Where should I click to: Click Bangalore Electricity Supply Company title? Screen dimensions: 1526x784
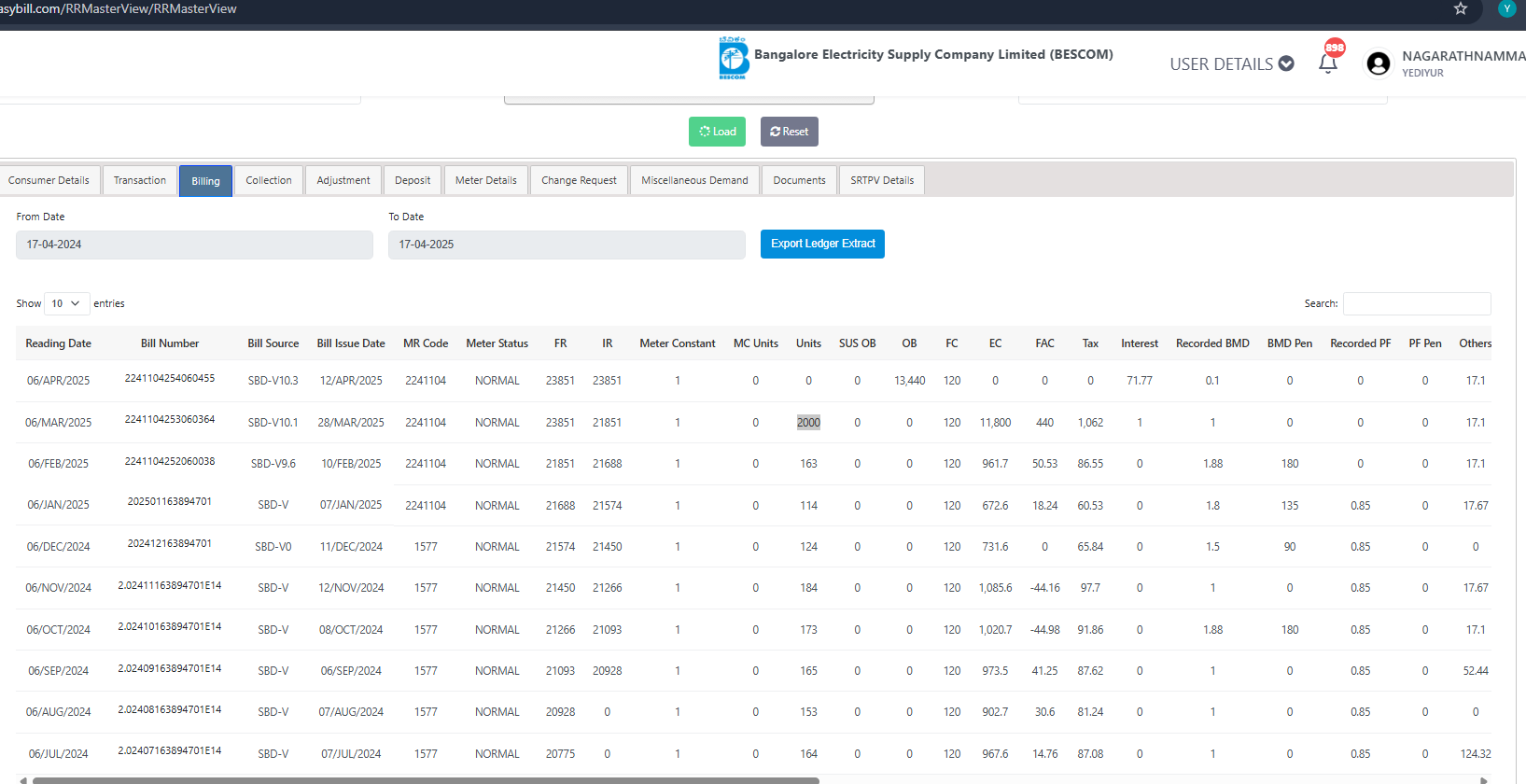pos(933,54)
